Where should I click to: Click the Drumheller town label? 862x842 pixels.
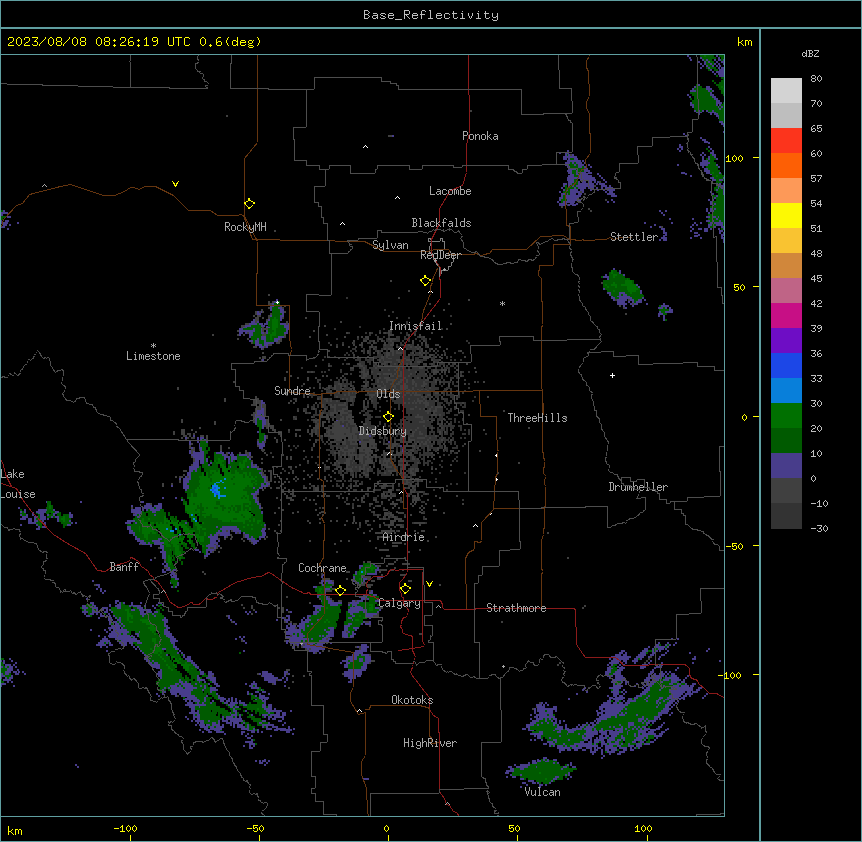638,487
